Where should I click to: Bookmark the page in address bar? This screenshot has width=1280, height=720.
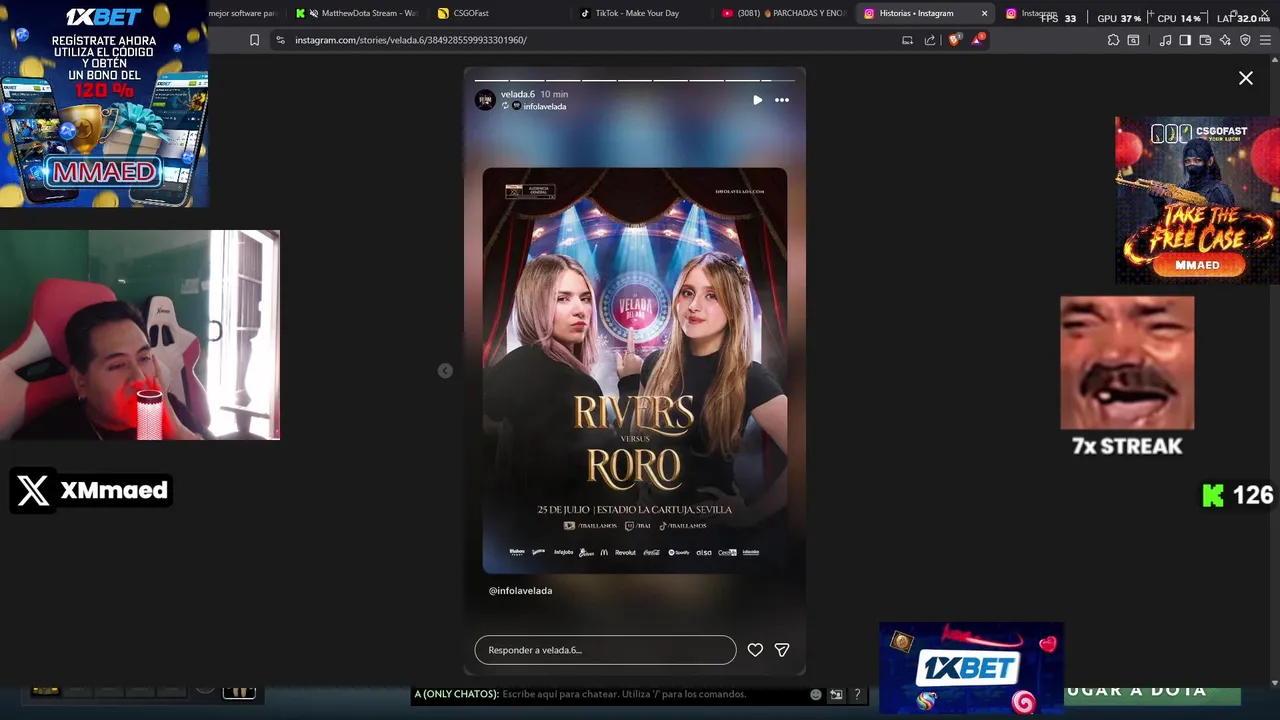[x=254, y=40]
